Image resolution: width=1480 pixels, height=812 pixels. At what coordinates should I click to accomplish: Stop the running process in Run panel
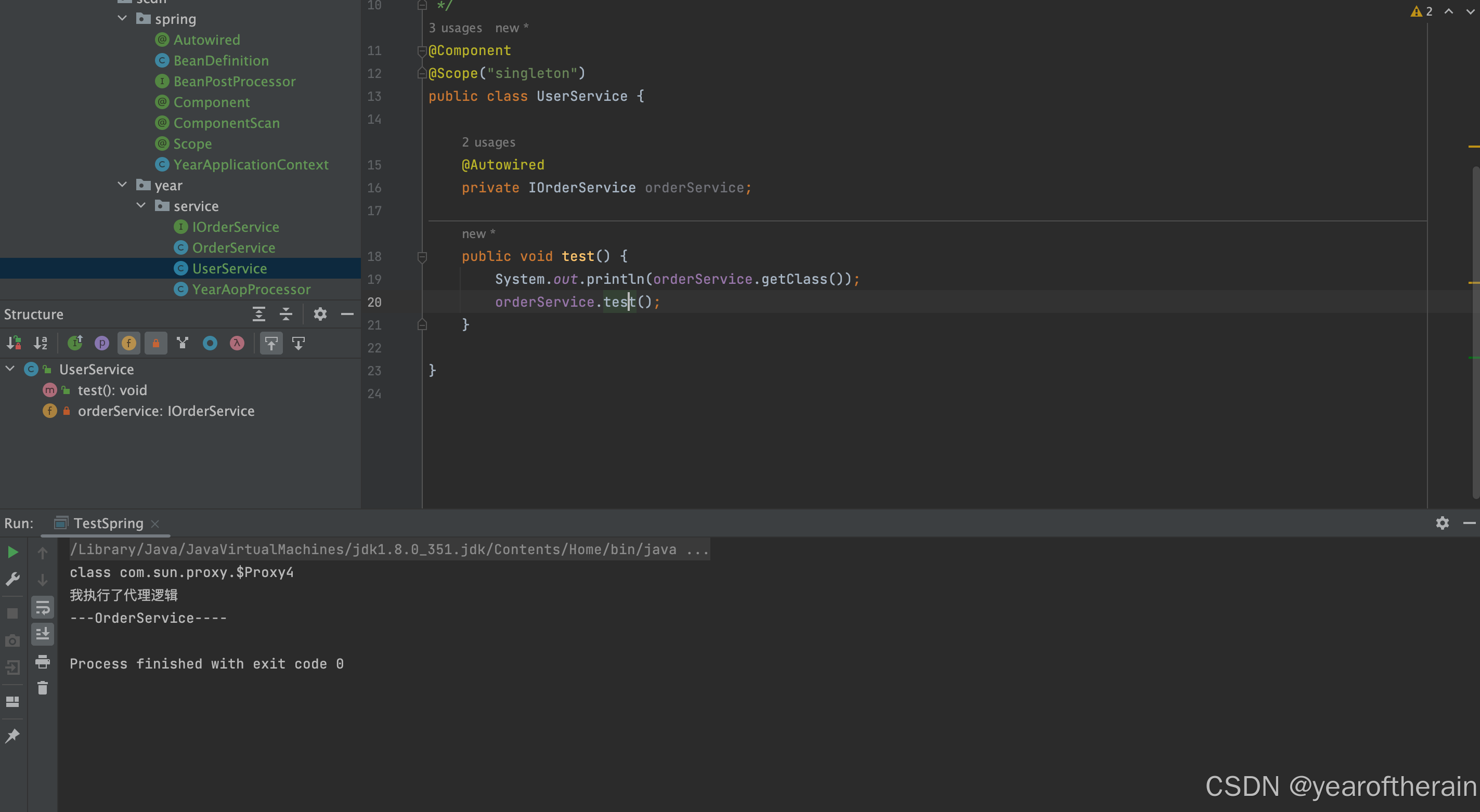(x=12, y=613)
